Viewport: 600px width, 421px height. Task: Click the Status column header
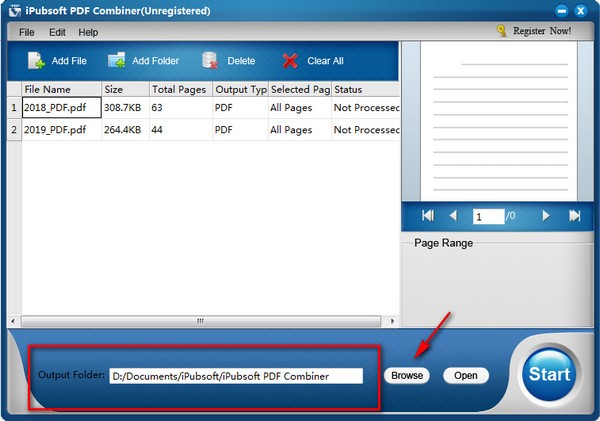click(x=365, y=90)
